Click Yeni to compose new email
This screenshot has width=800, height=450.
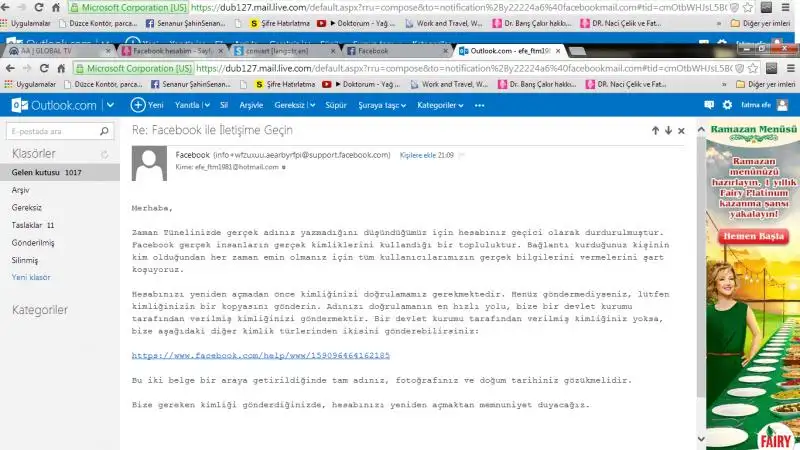[148, 105]
